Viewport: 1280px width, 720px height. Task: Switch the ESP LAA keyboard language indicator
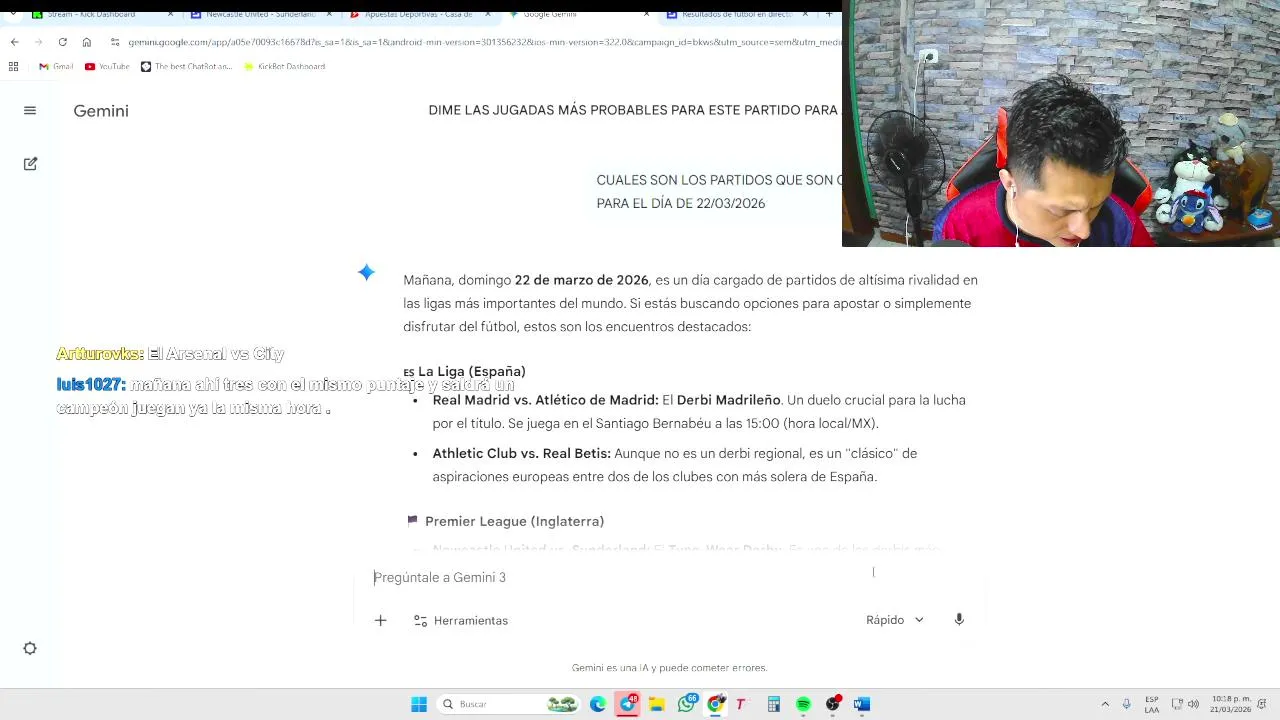[1152, 704]
